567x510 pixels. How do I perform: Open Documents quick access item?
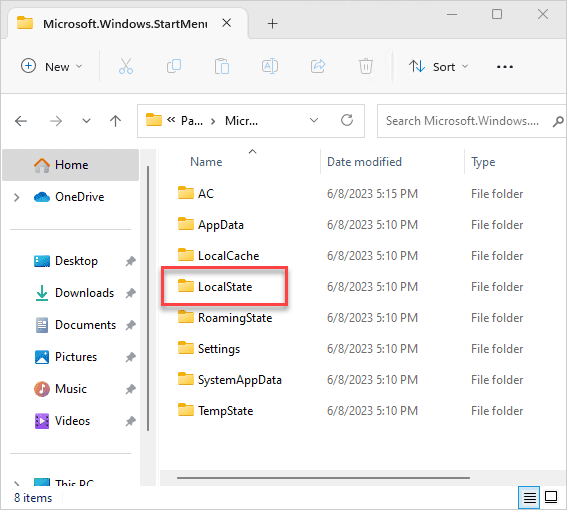click(85, 325)
